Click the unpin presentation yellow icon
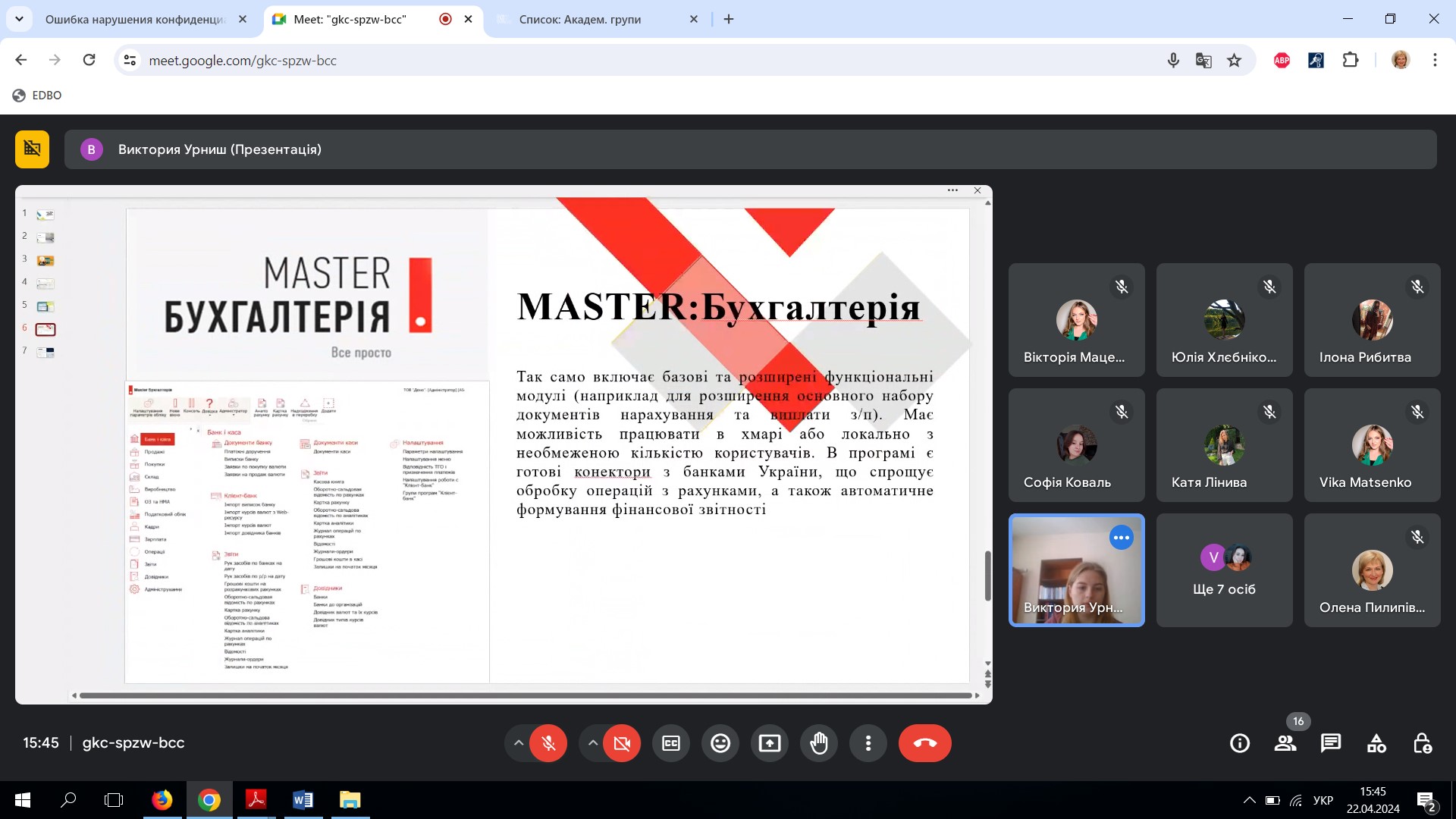This screenshot has width=1456, height=819. 32,149
